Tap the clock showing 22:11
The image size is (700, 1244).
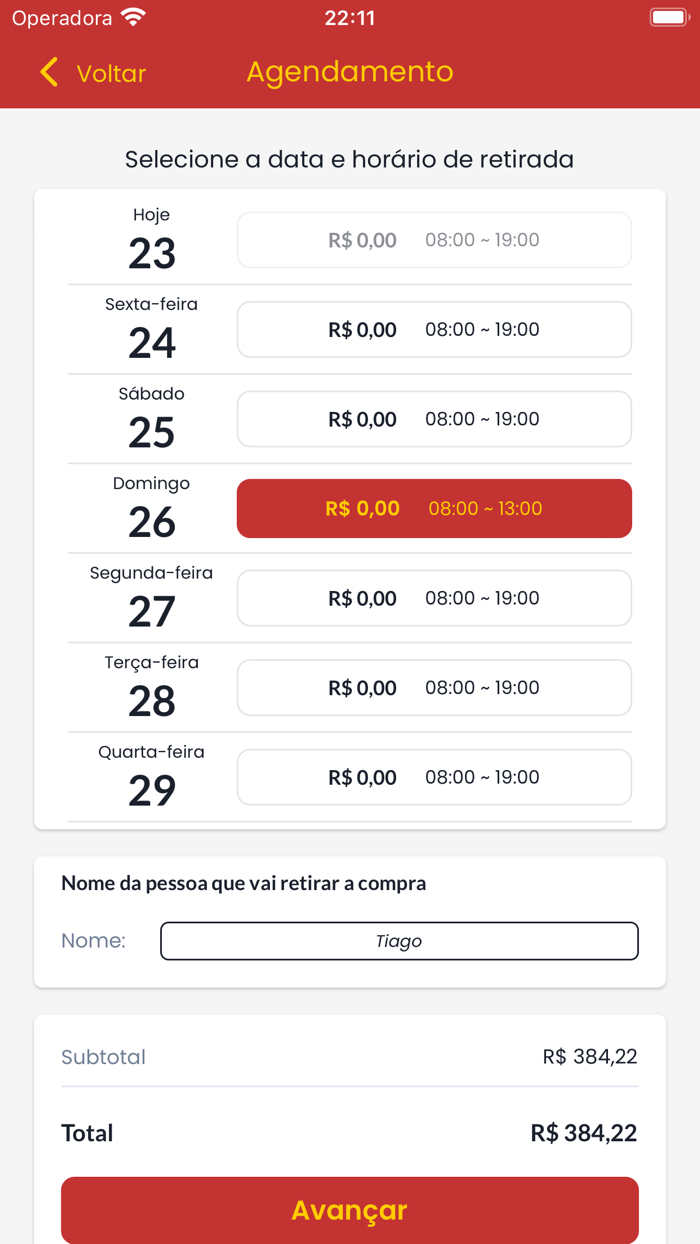(x=349, y=17)
